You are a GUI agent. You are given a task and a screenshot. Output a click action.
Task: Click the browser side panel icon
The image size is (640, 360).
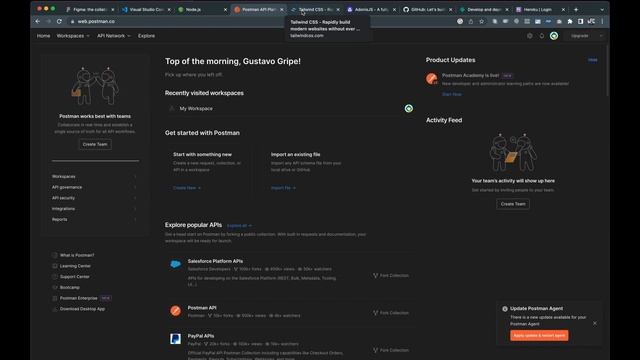pos(580,21)
